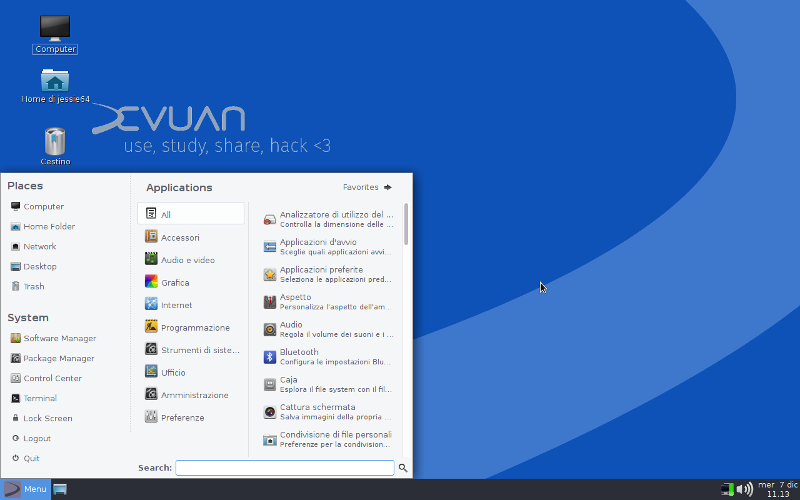Launch Caja file manager
Viewport: 800px width, 500px height.
[328, 384]
